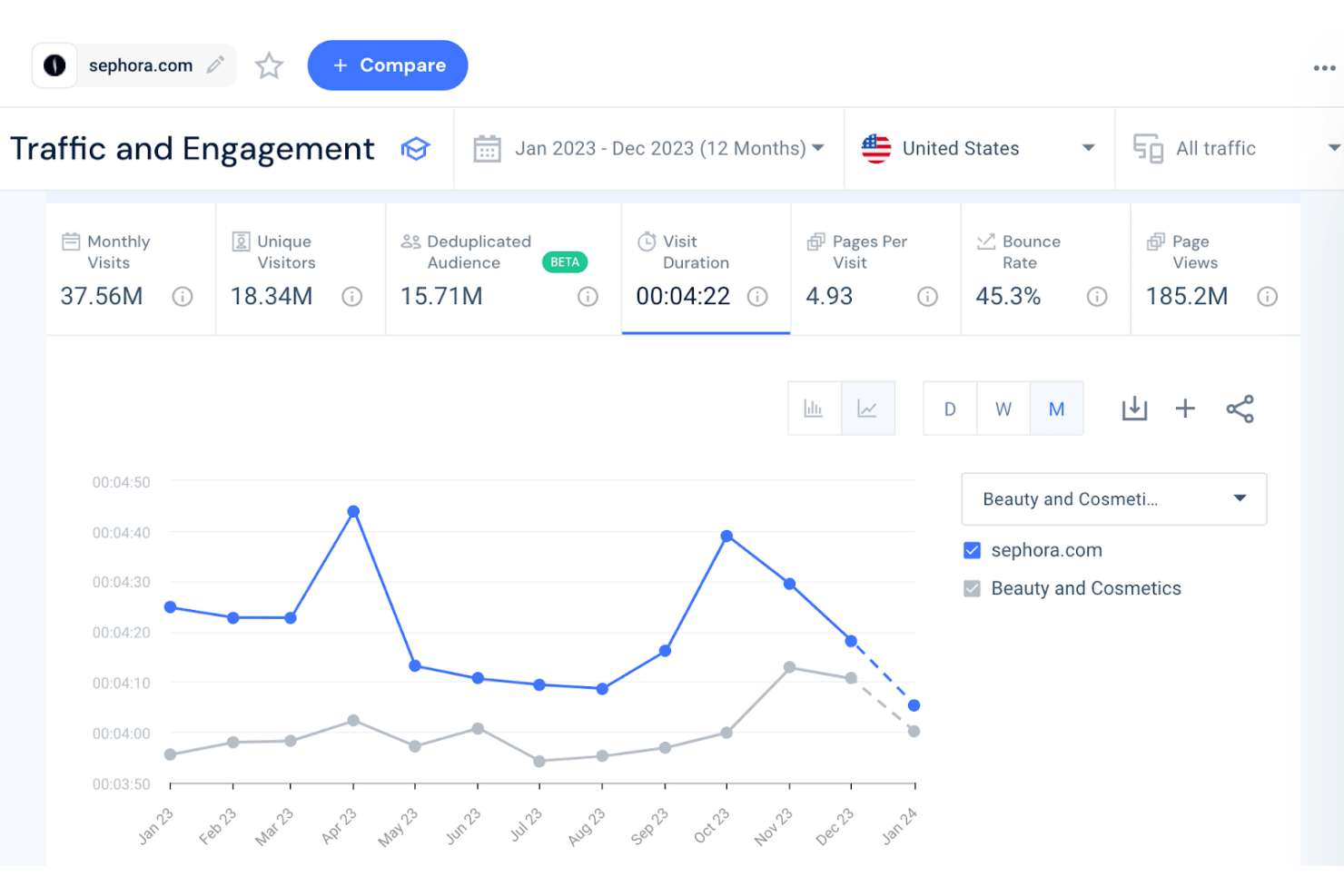1344x896 pixels.
Task: Show info for Deduplicated Audience metric
Action: tap(588, 297)
